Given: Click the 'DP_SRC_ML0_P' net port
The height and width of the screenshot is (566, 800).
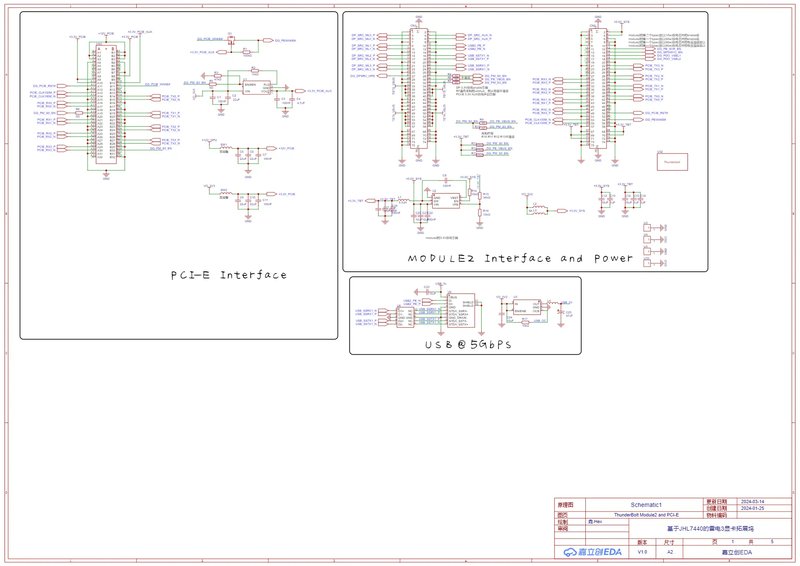Looking at the screenshot, I should click(x=382, y=36).
